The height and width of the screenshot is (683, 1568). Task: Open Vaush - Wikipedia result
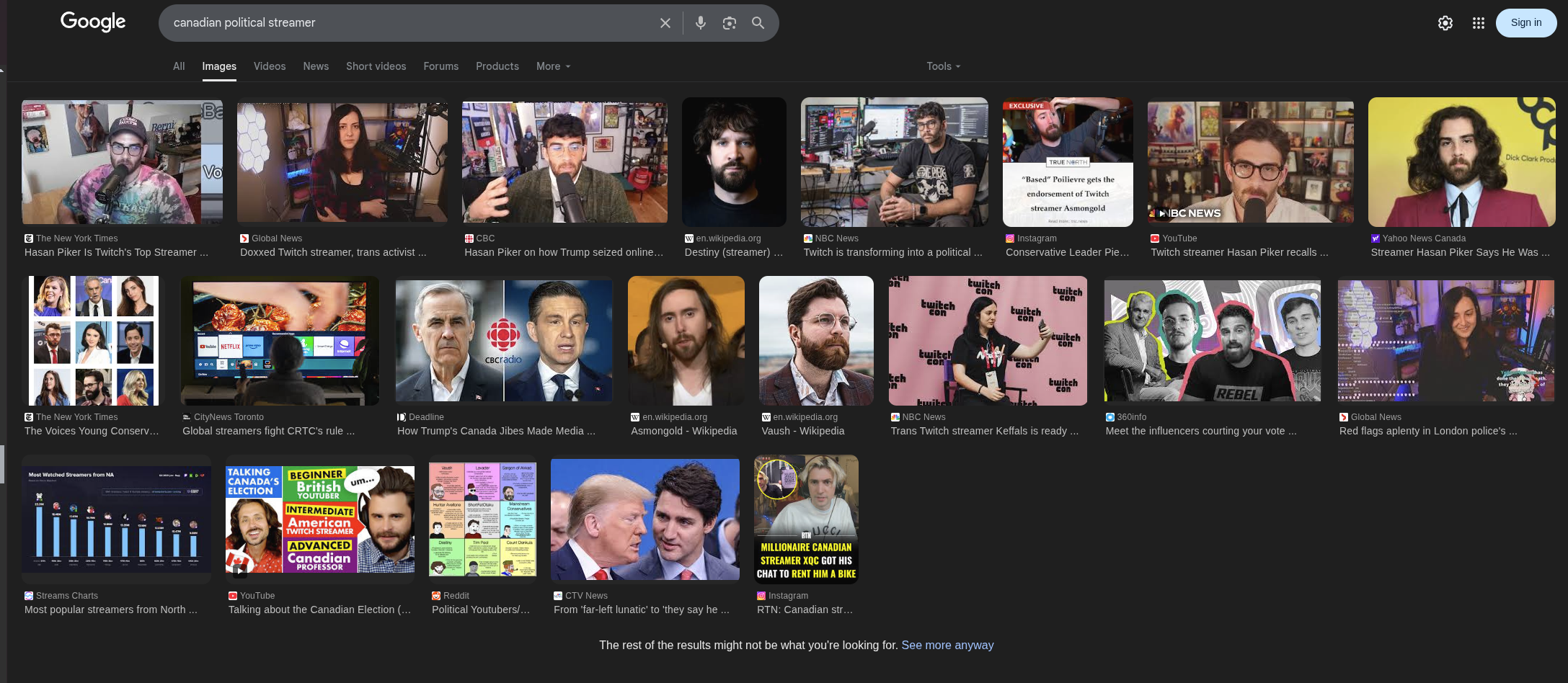[x=802, y=431]
